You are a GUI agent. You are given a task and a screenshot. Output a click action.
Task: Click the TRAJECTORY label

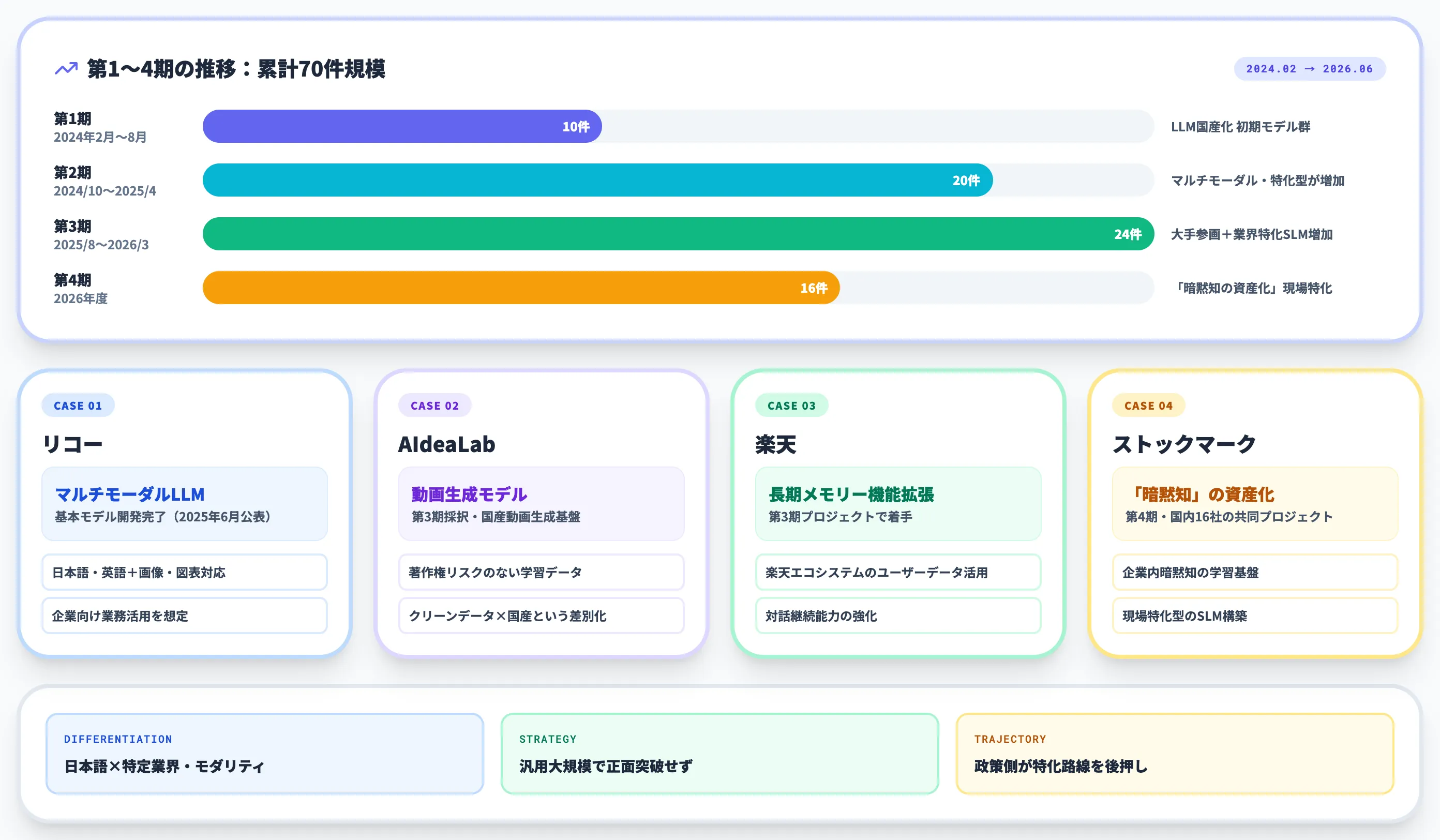[1010, 739]
